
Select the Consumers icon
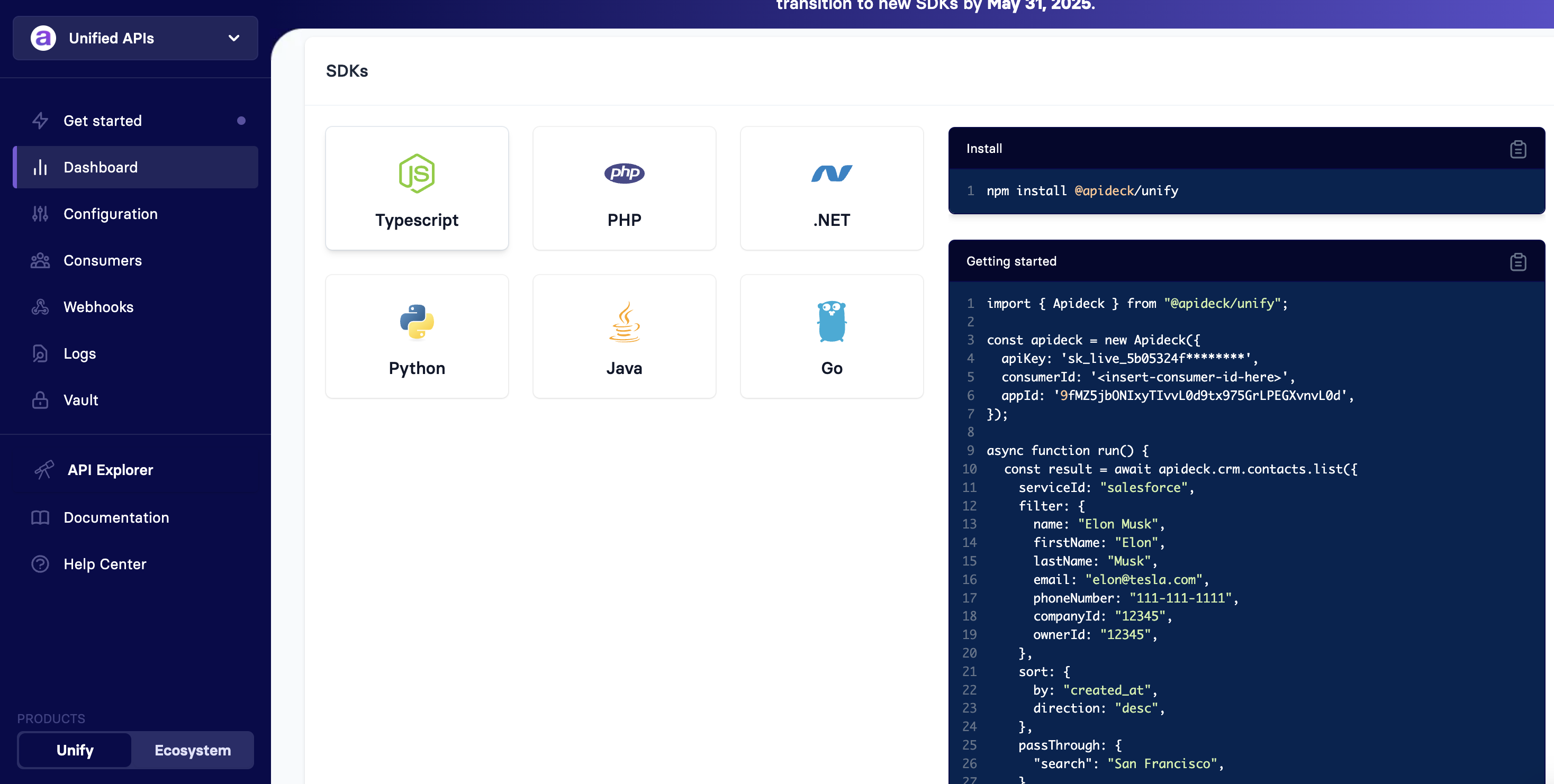pos(40,260)
